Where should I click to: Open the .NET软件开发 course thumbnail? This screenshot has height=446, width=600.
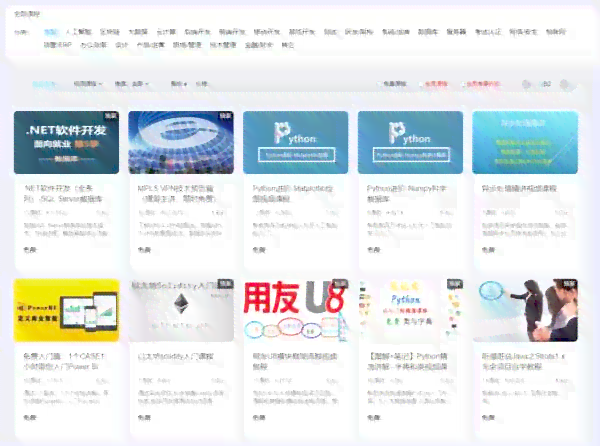click(67, 142)
